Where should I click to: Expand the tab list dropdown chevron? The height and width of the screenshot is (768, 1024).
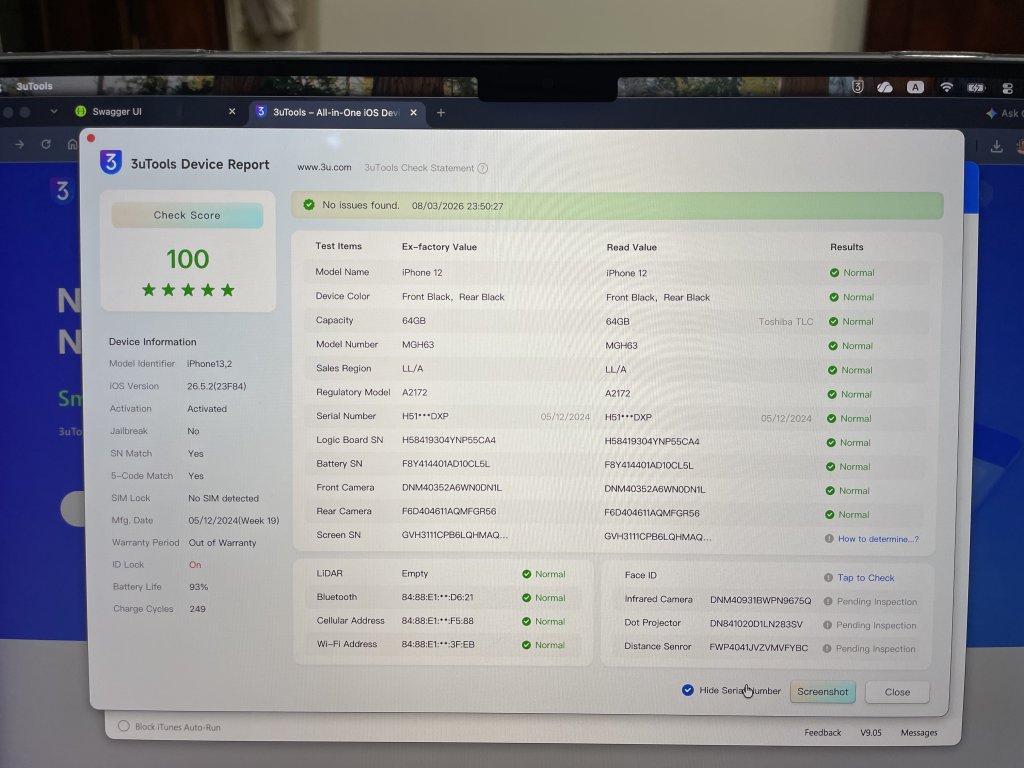[x=54, y=112]
